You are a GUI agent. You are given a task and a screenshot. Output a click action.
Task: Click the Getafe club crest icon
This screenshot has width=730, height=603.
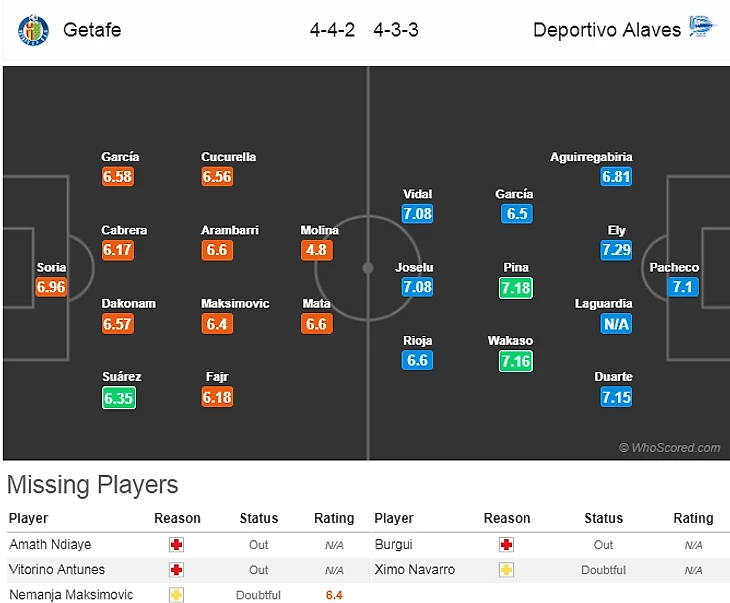coord(33,29)
